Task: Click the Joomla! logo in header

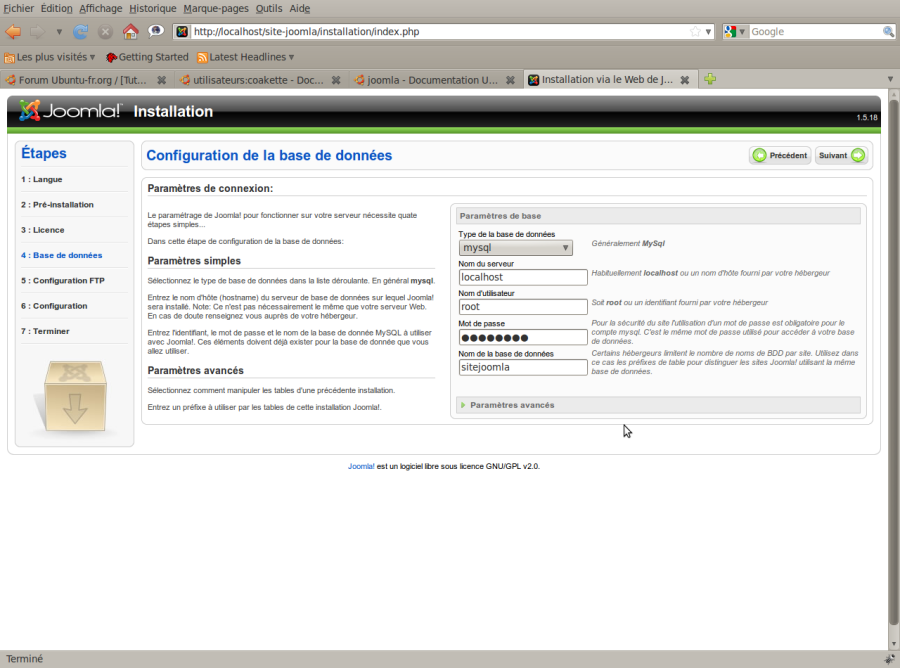Action: coord(70,110)
